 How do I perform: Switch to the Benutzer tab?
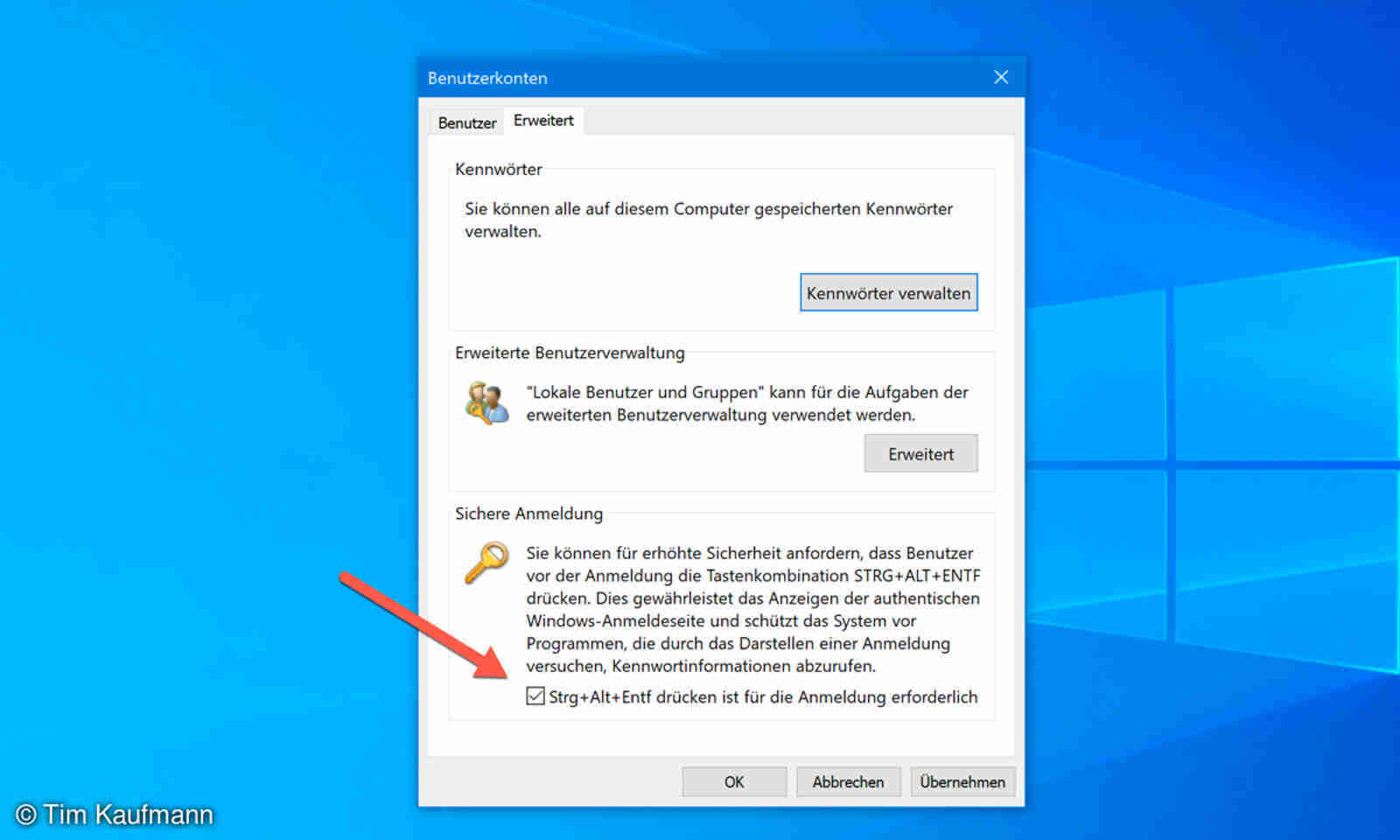(x=467, y=122)
